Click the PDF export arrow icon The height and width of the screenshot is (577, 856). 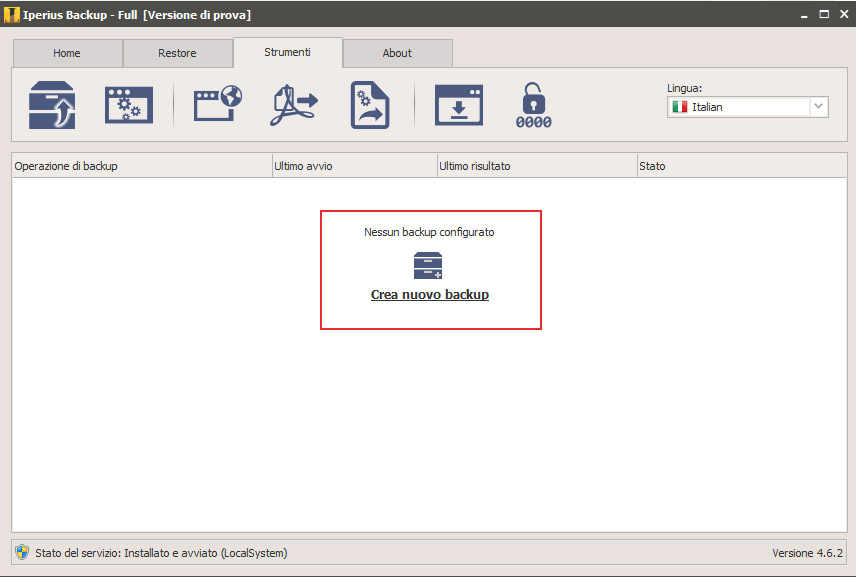tap(294, 105)
